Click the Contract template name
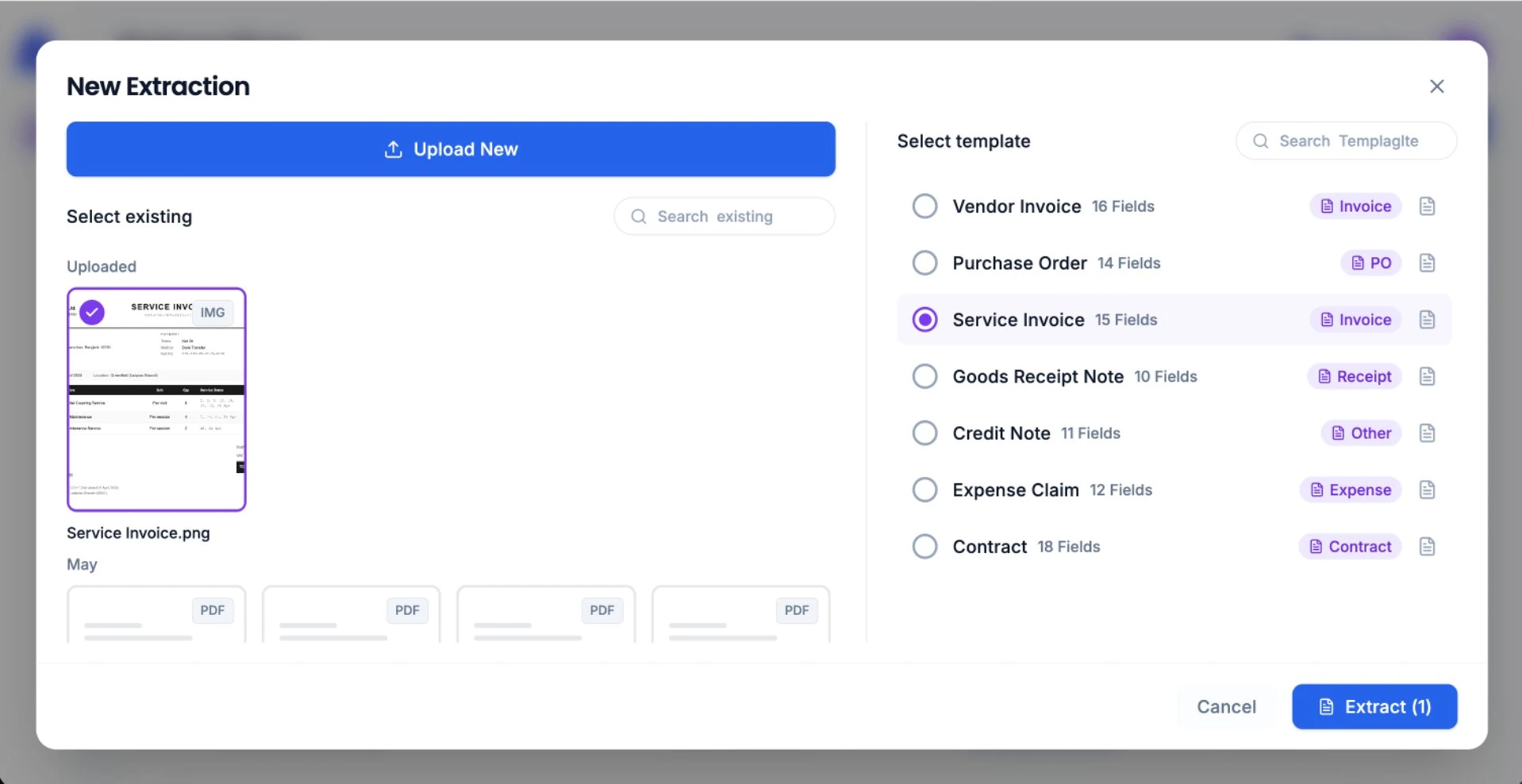The height and width of the screenshot is (784, 1522). (990, 547)
